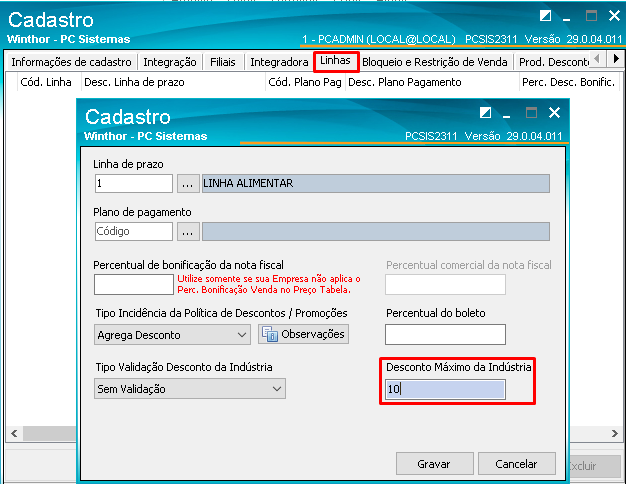Open the Linha de prazo lookup button

(188, 183)
